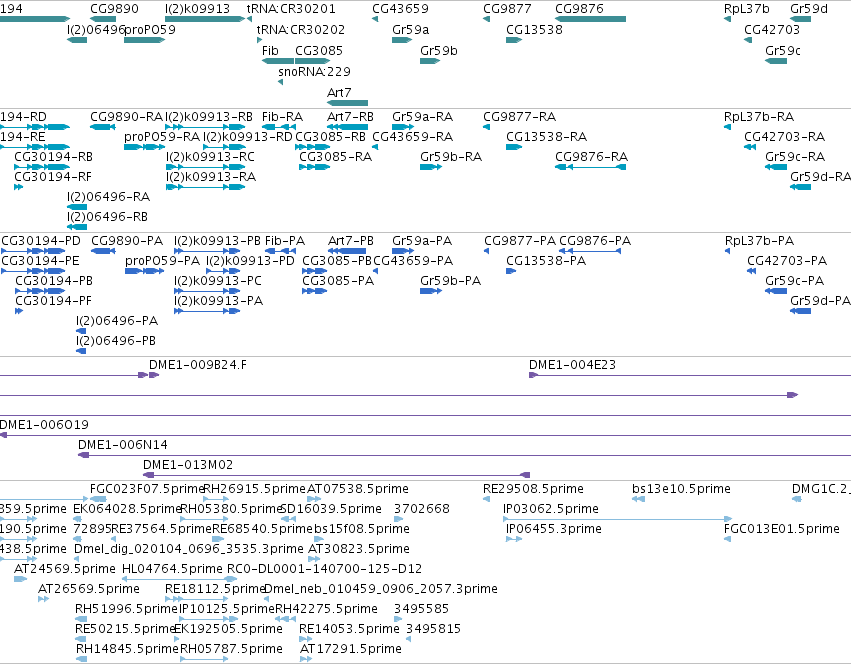
Task: Select the CG42703 gene label
Action: [772, 29]
